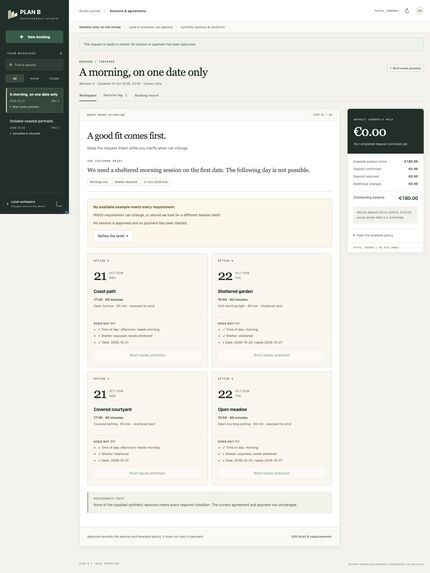Click the €0.00 deposit amount

coord(370,132)
